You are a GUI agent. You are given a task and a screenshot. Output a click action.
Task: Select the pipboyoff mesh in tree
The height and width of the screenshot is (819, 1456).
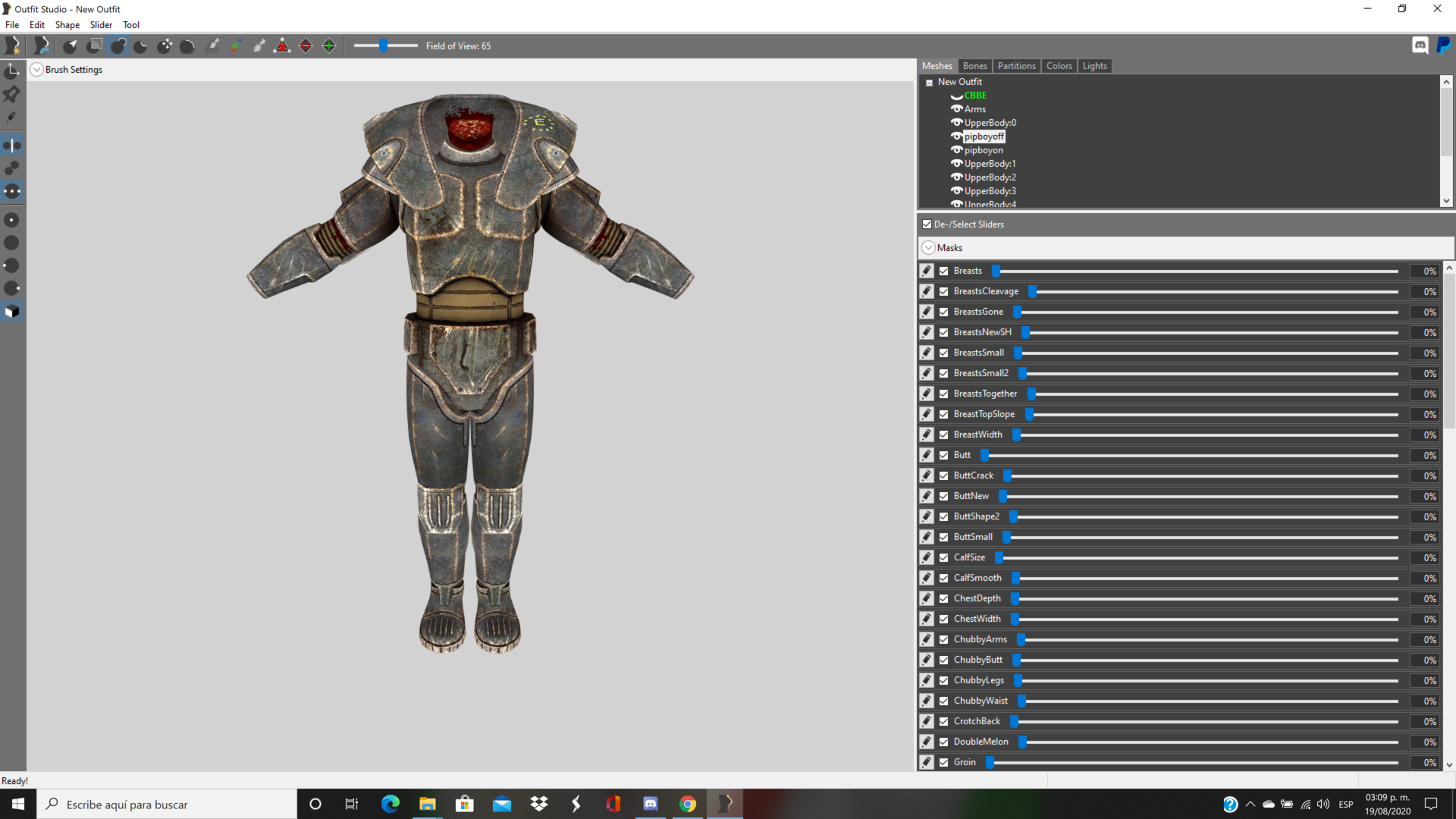[x=984, y=136]
